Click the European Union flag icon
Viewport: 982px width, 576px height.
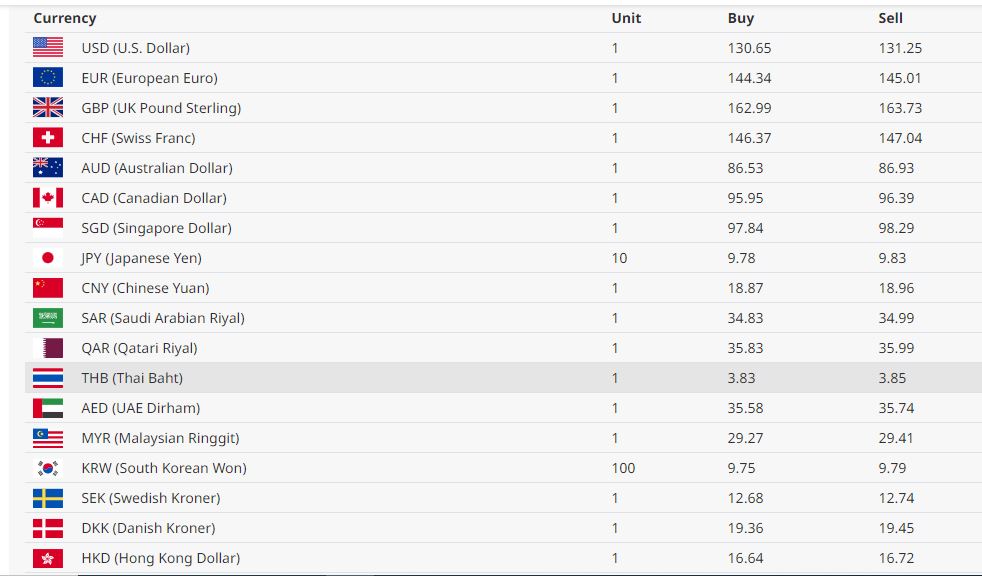coord(47,78)
